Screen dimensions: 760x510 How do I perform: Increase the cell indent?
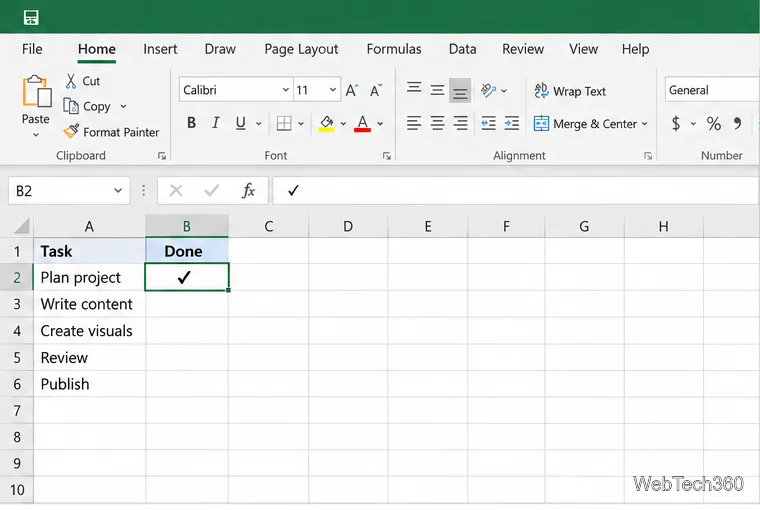511,123
